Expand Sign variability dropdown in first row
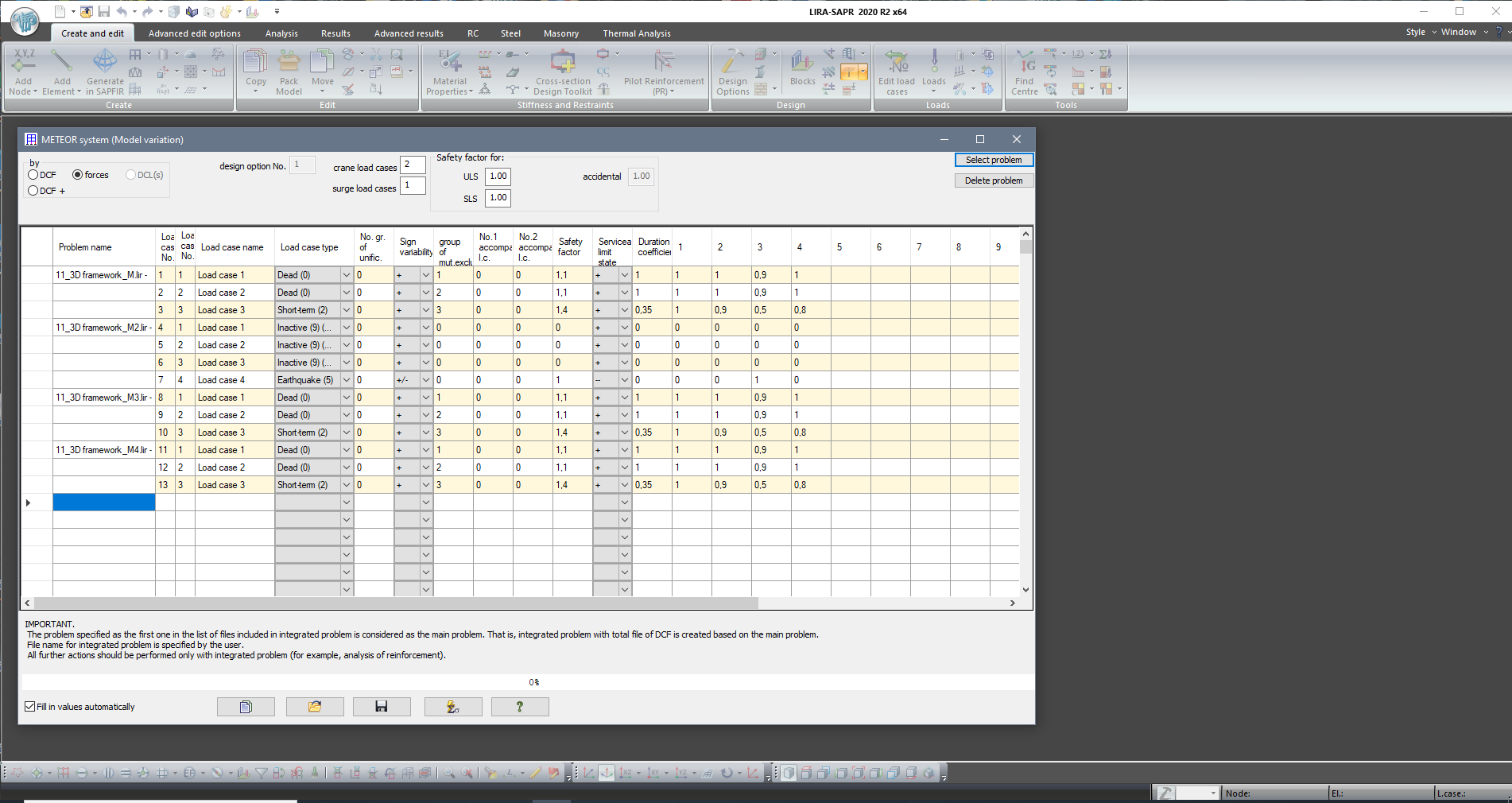 (x=426, y=275)
